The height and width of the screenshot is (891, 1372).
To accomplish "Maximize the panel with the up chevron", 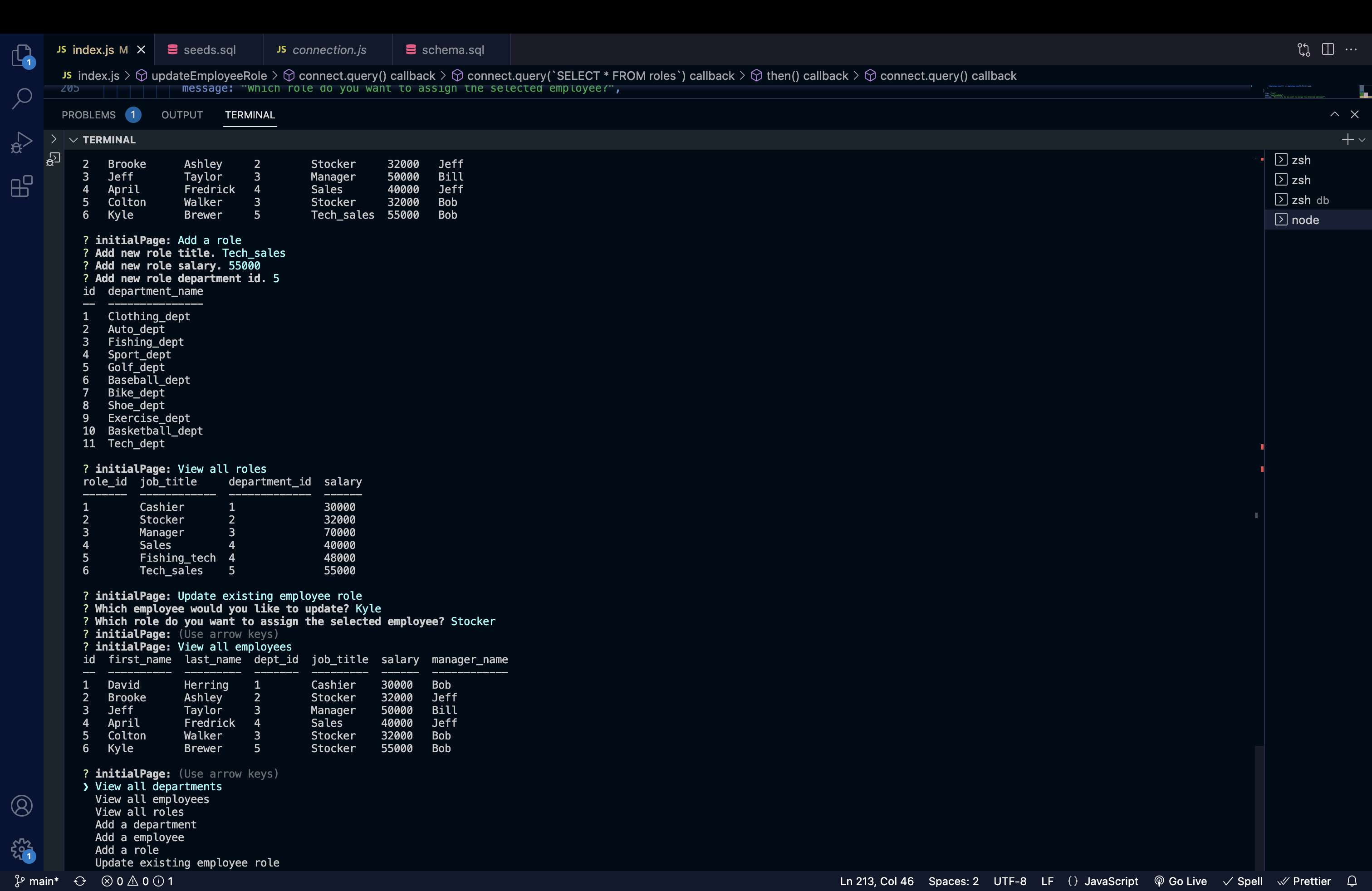I will point(1334,114).
